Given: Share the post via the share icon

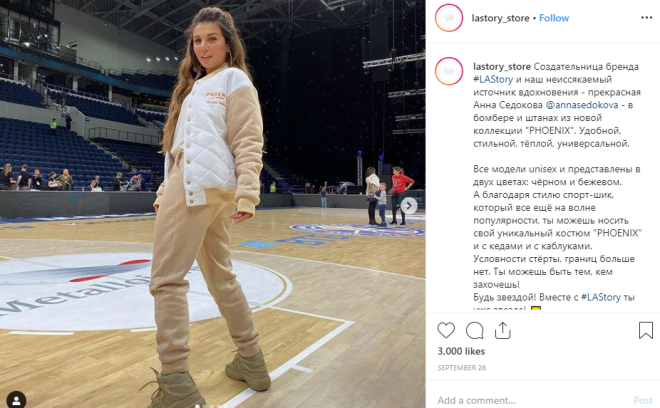Looking at the screenshot, I should pyautogui.click(x=503, y=331).
